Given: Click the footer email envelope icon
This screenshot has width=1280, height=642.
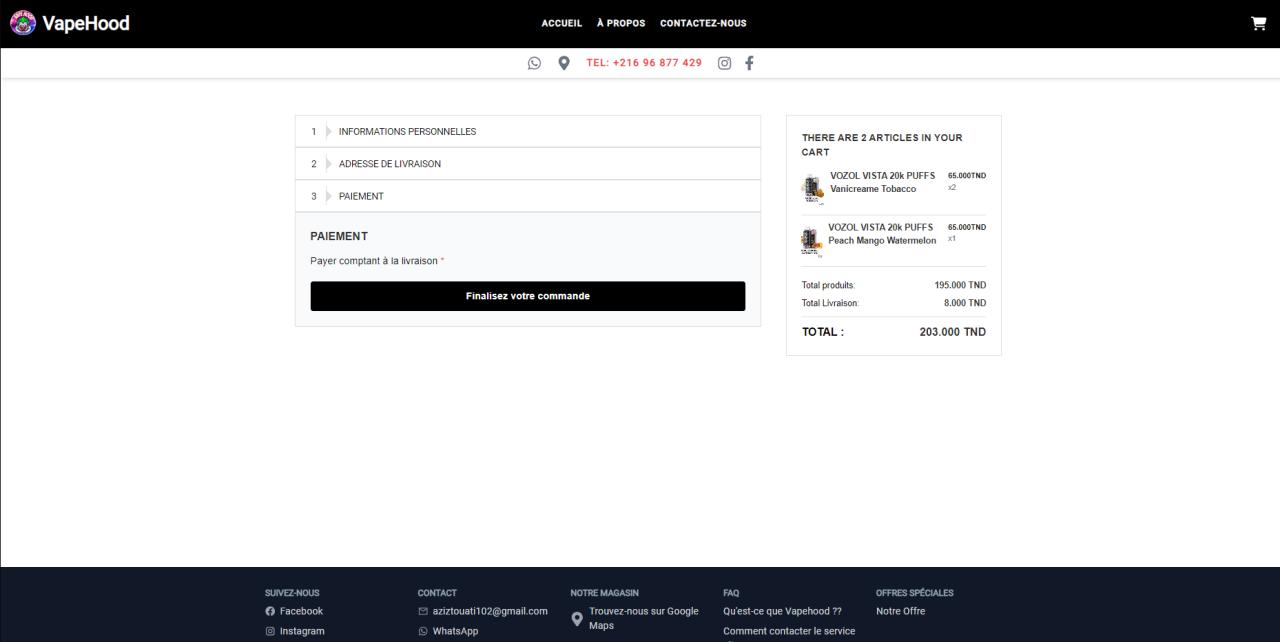Looking at the screenshot, I should pos(423,611).
